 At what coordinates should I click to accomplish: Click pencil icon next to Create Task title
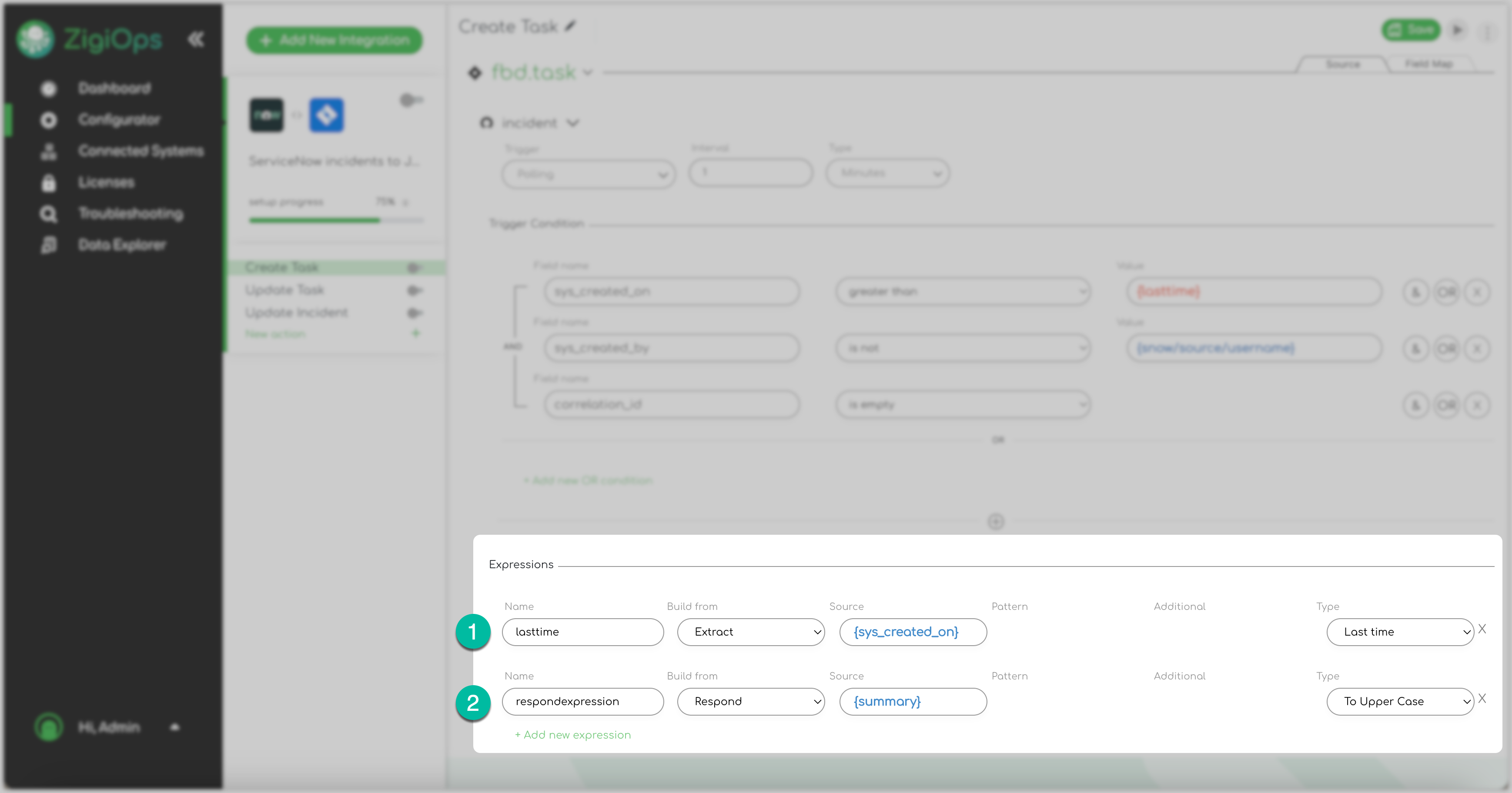pyautogui.click(x=571, y=26)
